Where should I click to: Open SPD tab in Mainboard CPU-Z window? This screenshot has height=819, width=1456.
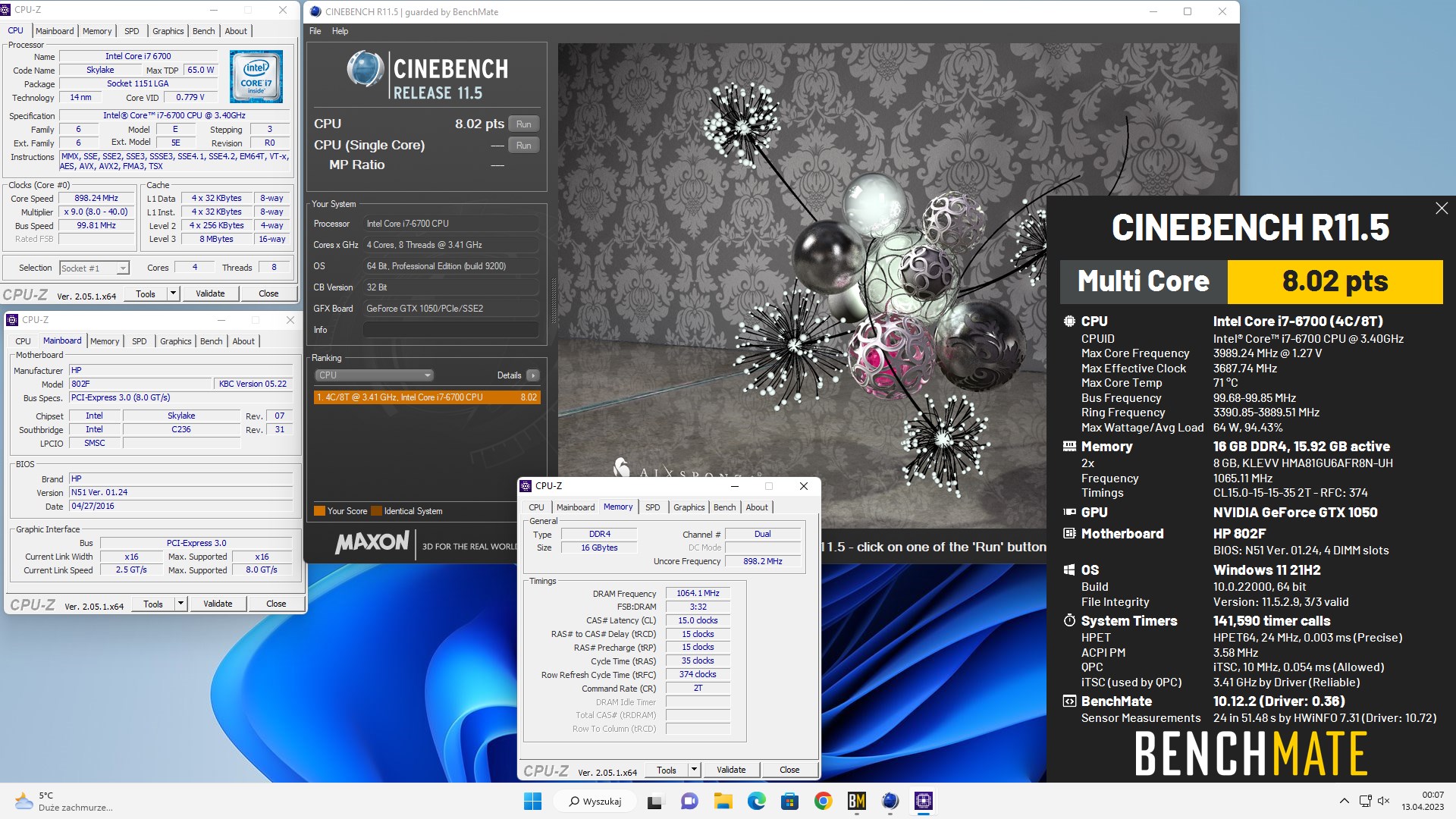tap(139, 341)
